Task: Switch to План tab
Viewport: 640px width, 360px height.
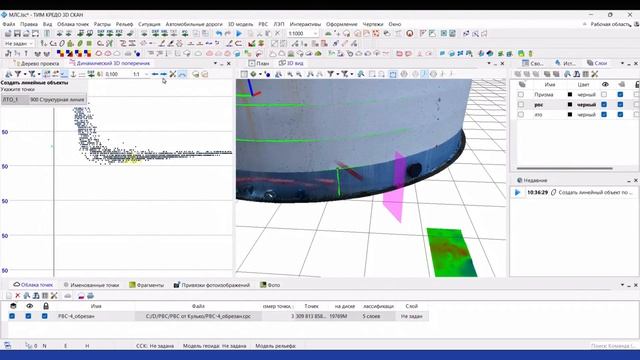Action: [259, 63]
